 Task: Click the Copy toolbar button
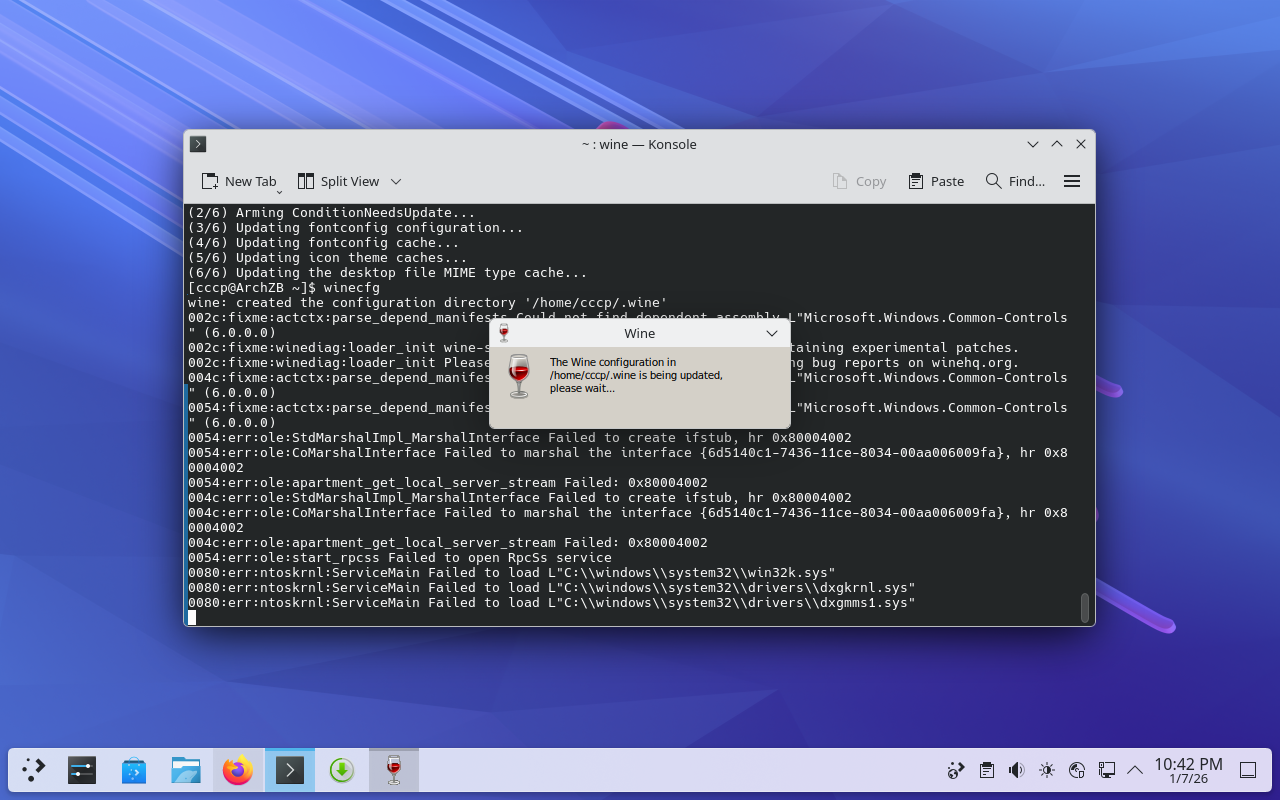[x=859, y=181]
